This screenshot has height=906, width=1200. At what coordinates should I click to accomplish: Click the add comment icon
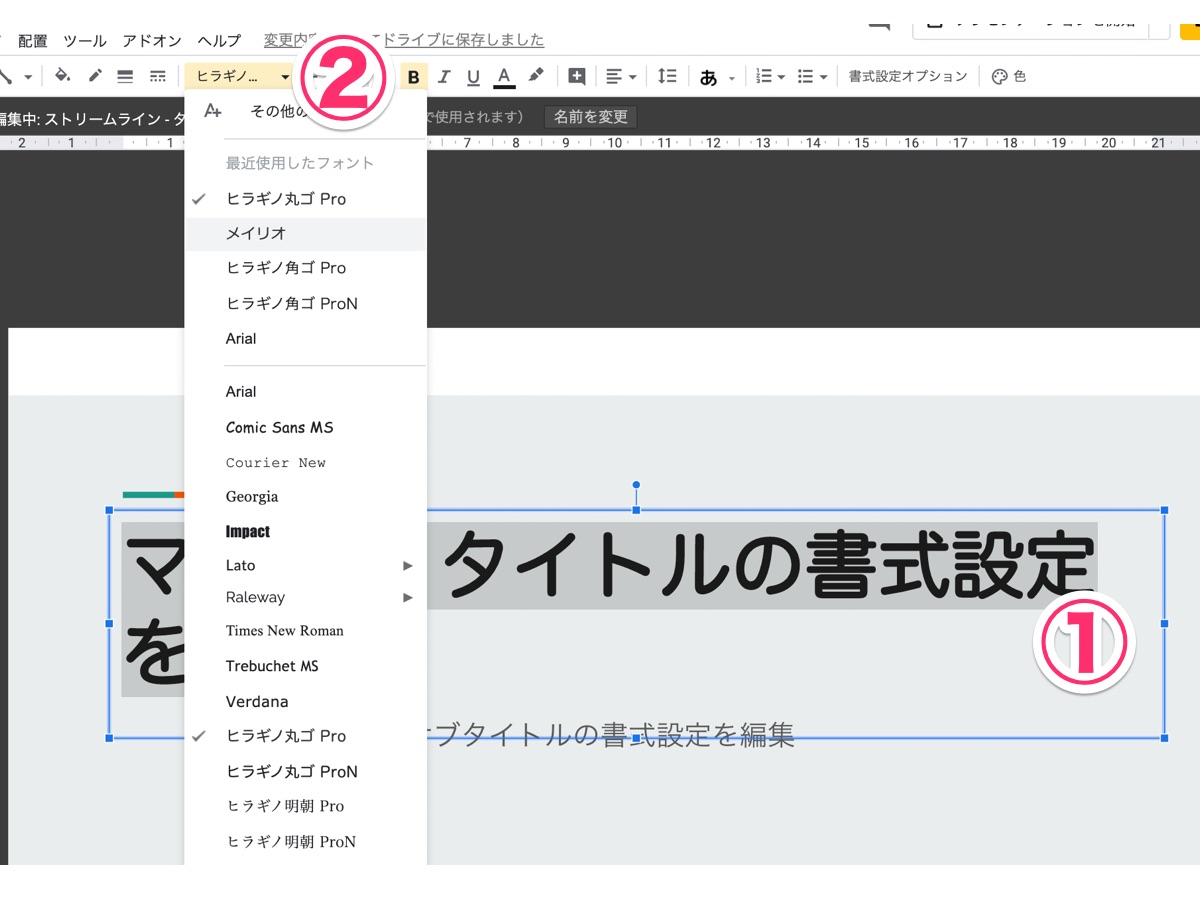pyautogui.click(x=577, y=76)
